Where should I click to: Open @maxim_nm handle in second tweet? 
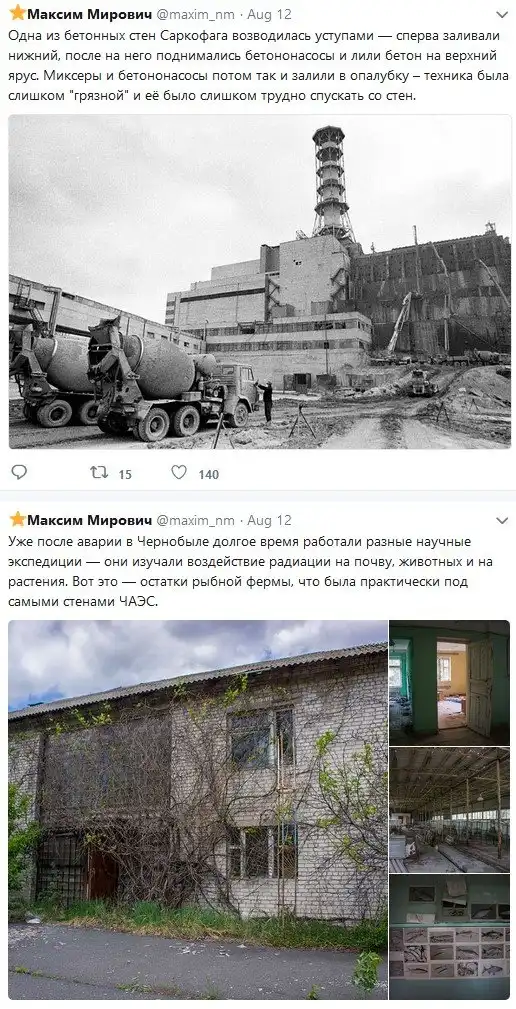tap(196, 520)
